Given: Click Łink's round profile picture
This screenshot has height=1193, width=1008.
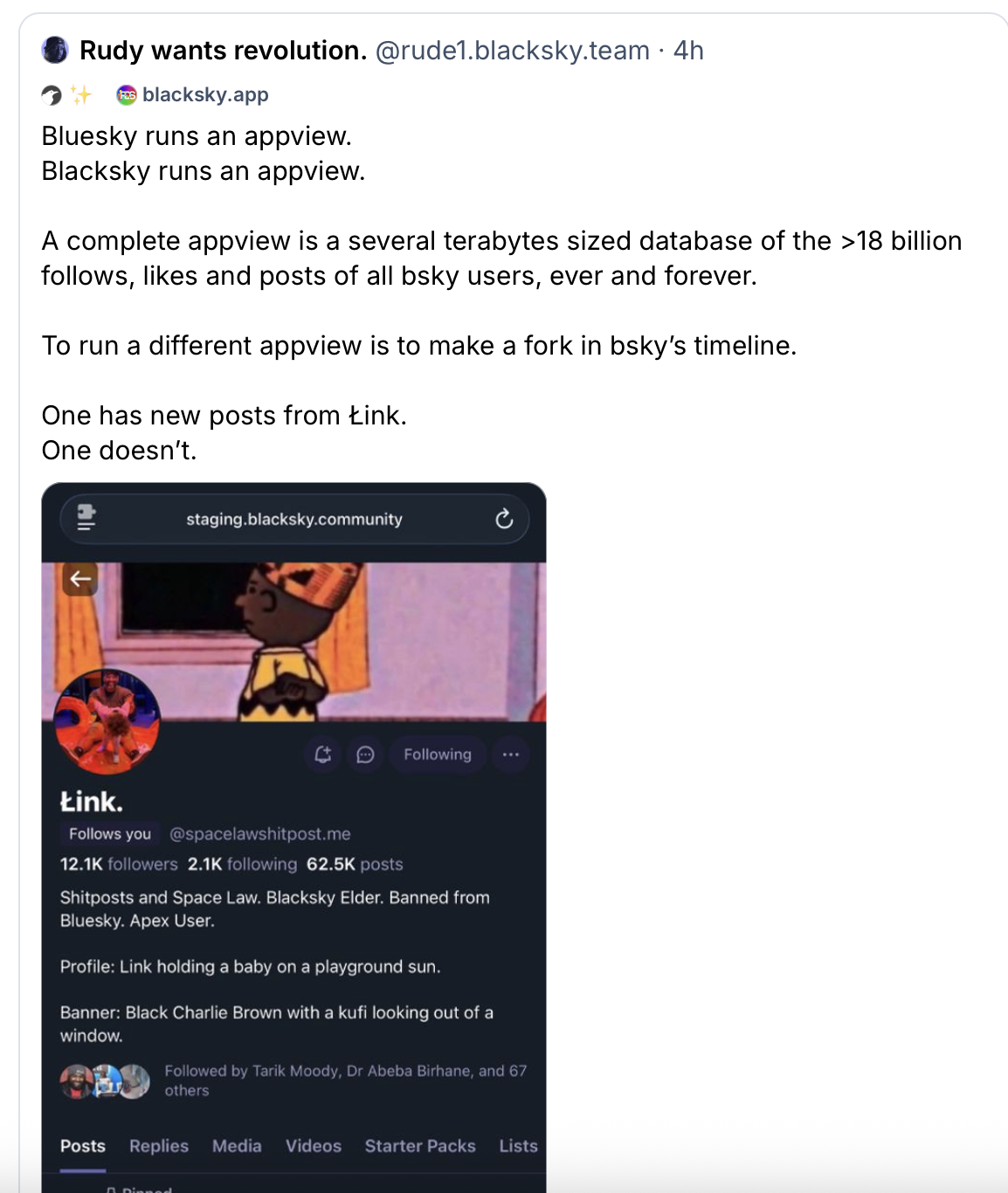Looking at the screenshot, I should 107,721.
